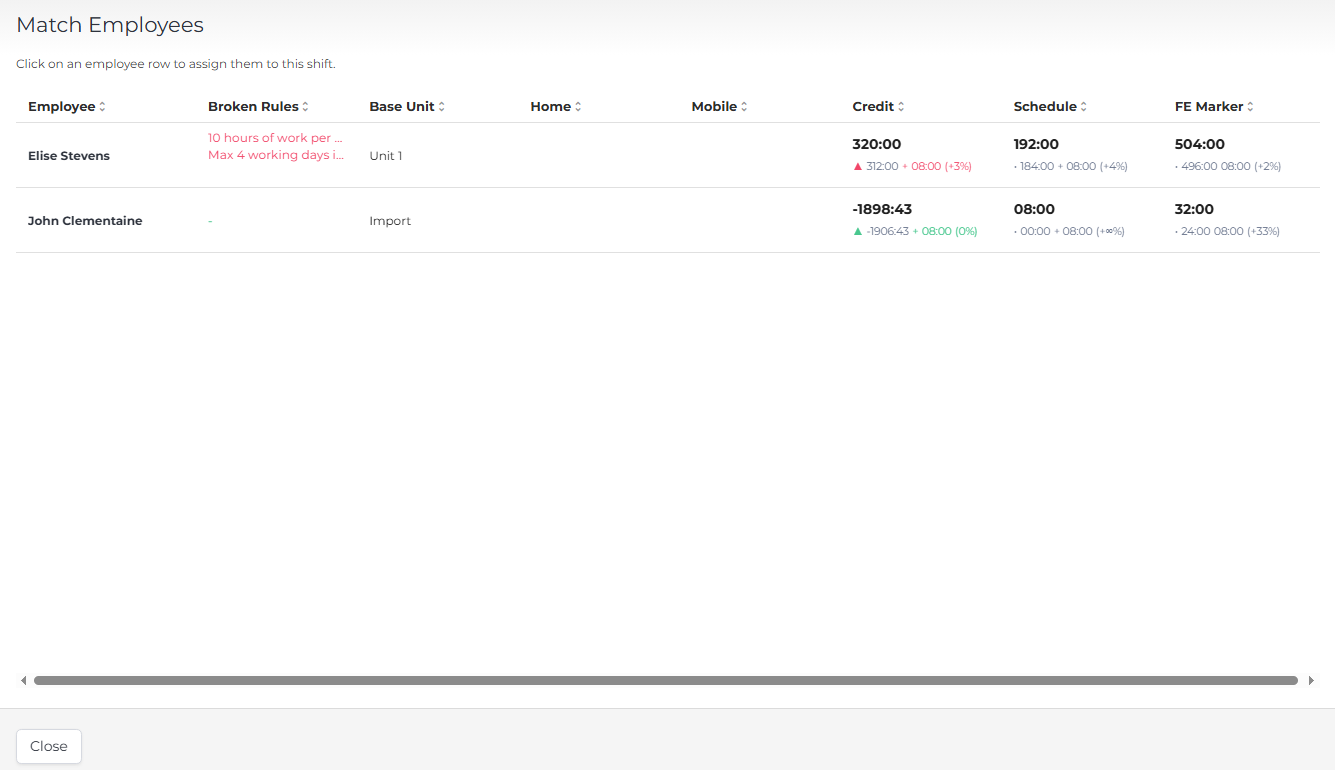Click the horizontal scrollbar left arrow
This screenshot has width=1335, height=770.
[23, 681]
